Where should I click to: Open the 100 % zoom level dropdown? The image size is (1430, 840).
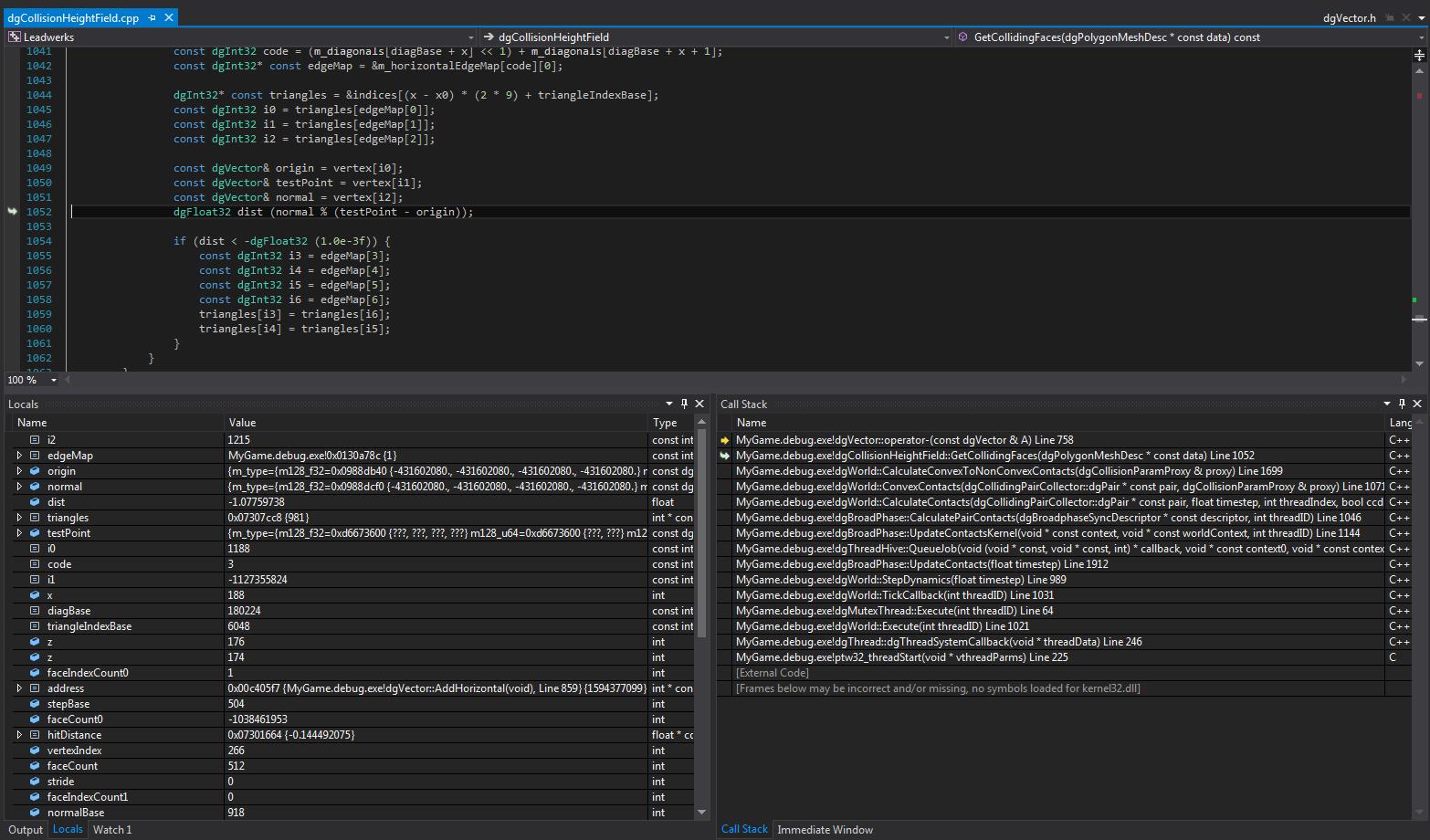click(54, 380)
